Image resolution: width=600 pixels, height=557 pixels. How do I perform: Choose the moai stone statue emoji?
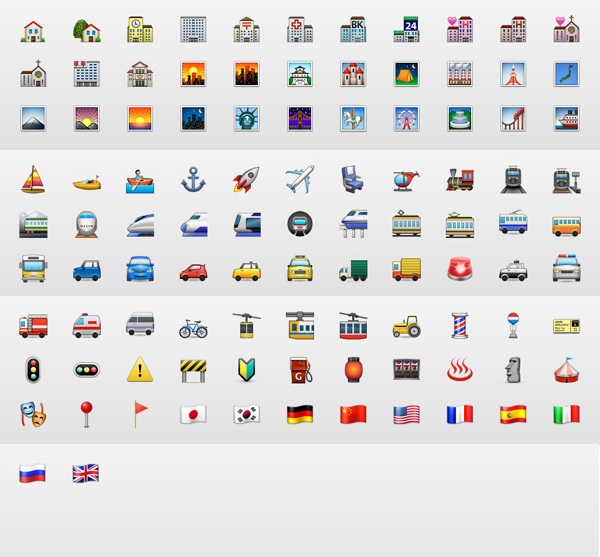[x=513, y=369]
